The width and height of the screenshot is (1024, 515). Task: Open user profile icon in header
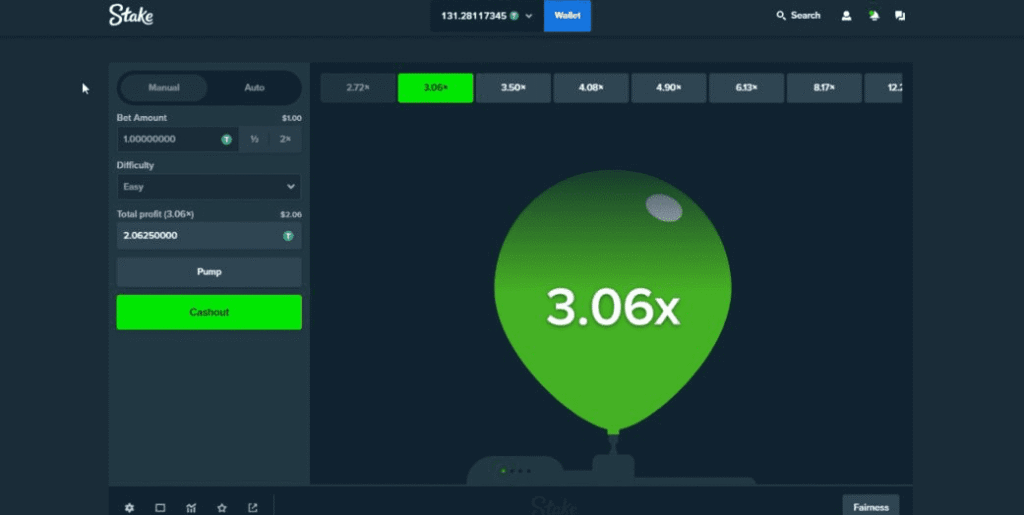point(846,16)
